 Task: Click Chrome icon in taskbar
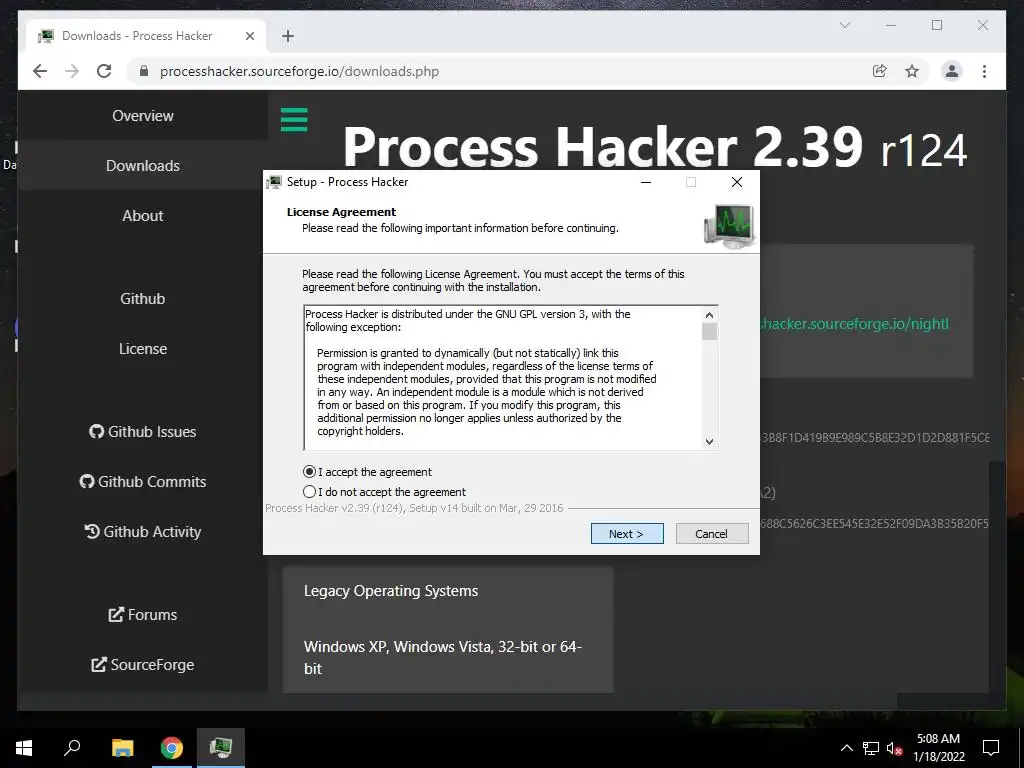[x=172, y=748]
